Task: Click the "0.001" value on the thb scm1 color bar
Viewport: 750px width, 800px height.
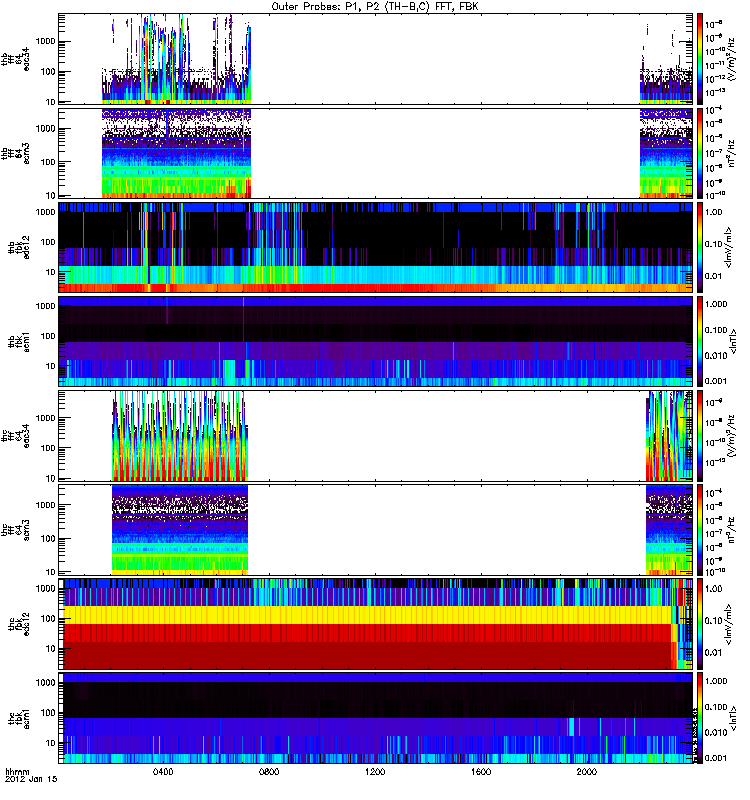Action: 716,381
